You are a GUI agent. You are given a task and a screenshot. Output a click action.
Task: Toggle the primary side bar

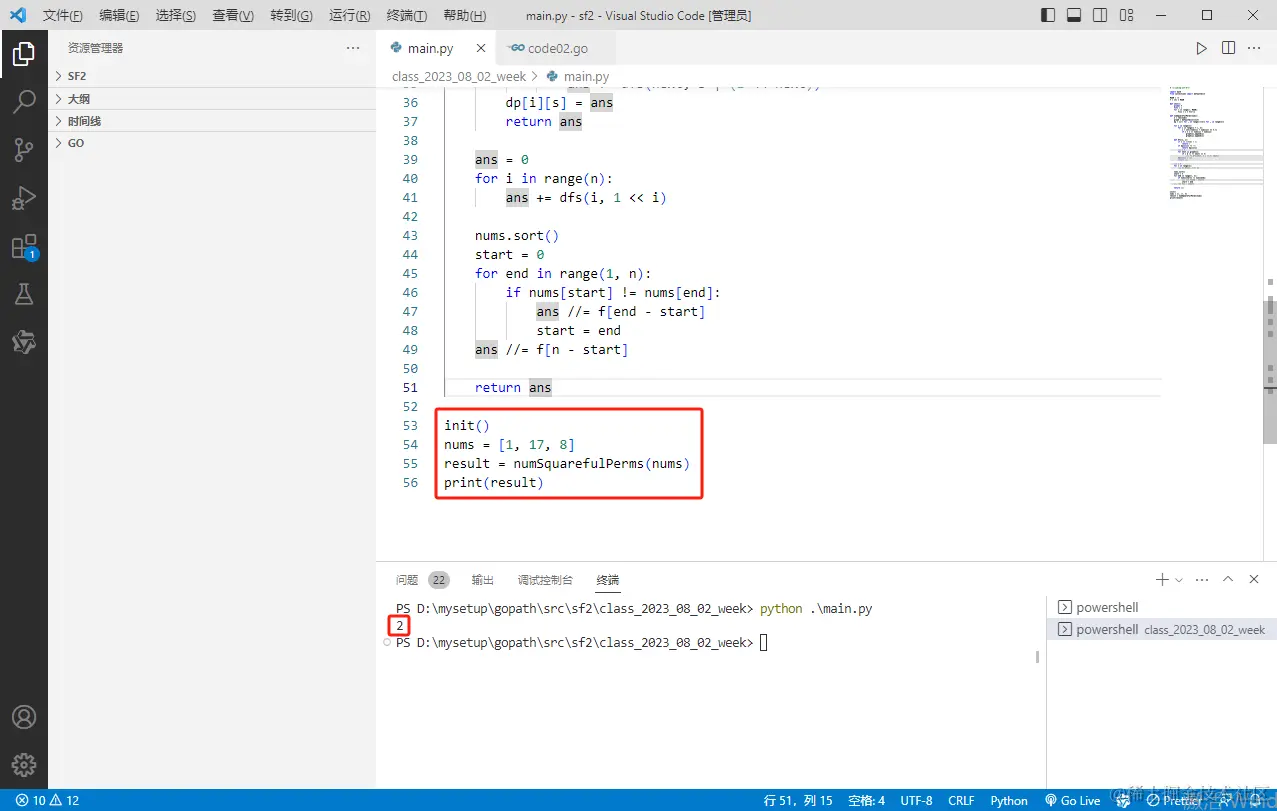pyautogui.click(x=1048, y=15)
